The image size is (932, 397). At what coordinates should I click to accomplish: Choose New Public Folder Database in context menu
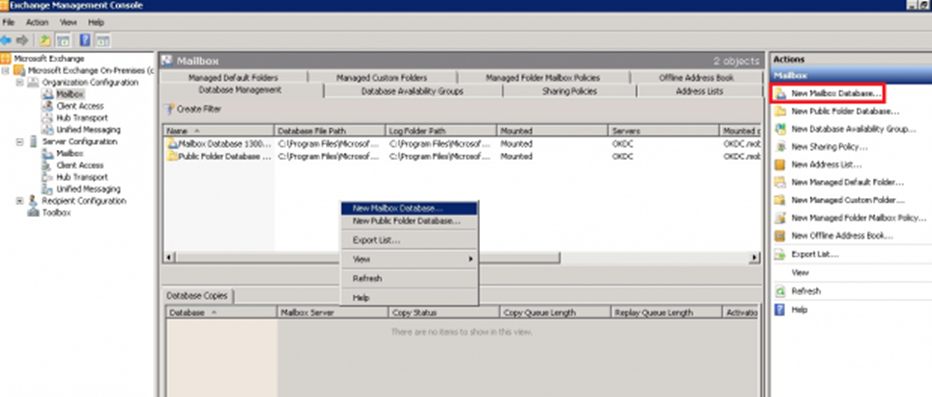[409, 221]
